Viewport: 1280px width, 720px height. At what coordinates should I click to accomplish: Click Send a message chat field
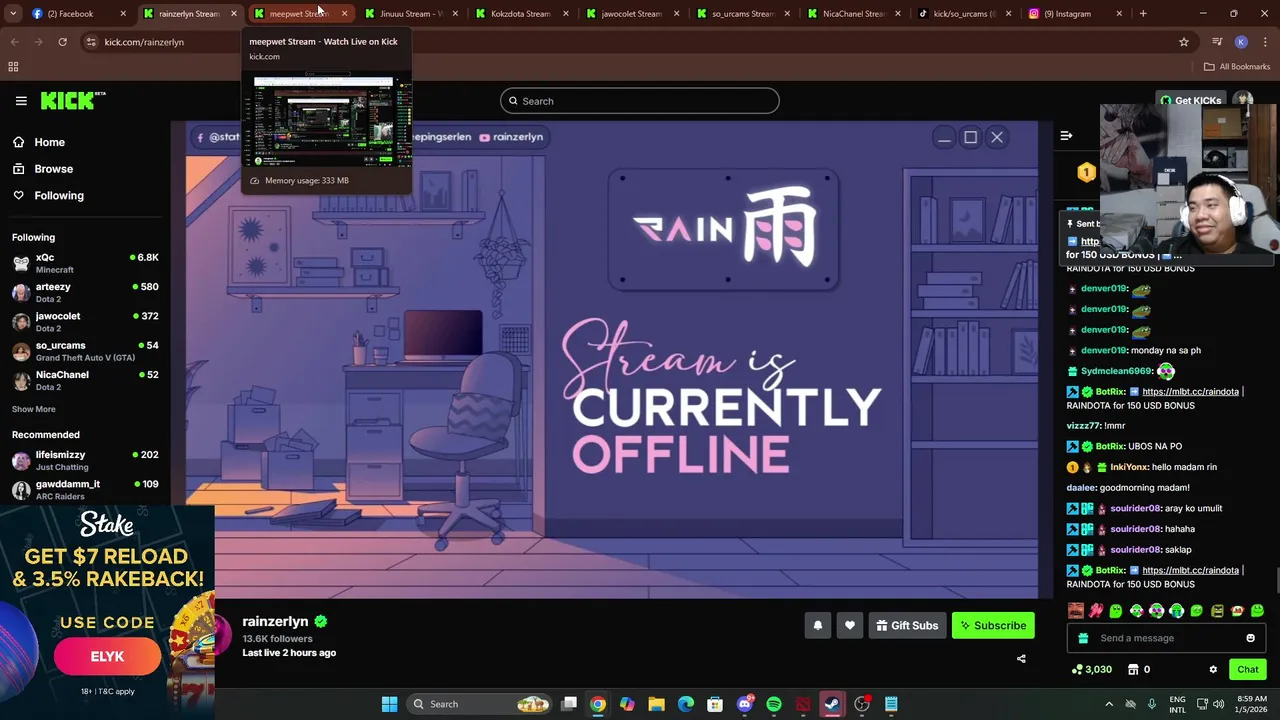[1166, 638]
